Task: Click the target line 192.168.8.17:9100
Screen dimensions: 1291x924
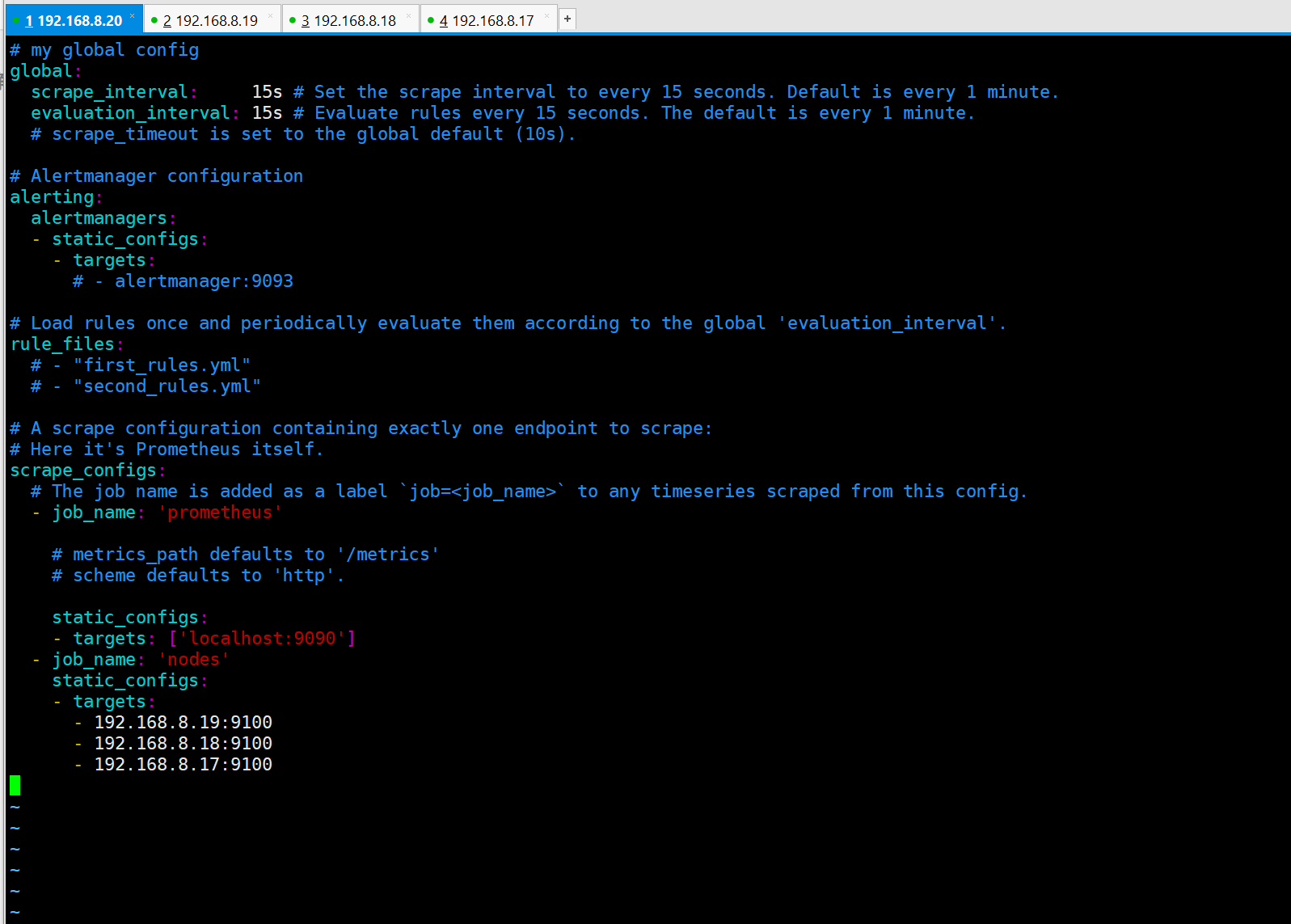Action: pyautogui.click(x=183, y=765)
